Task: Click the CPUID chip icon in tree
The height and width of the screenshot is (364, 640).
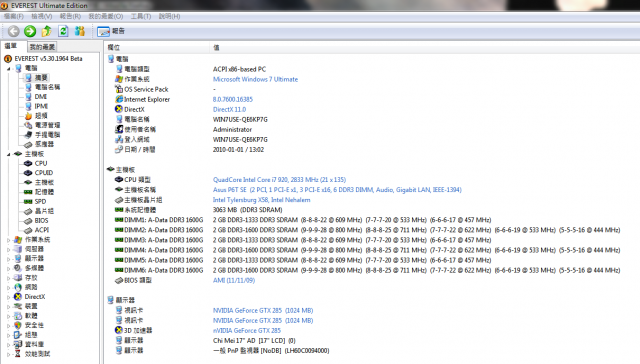Action: [28, 173]
